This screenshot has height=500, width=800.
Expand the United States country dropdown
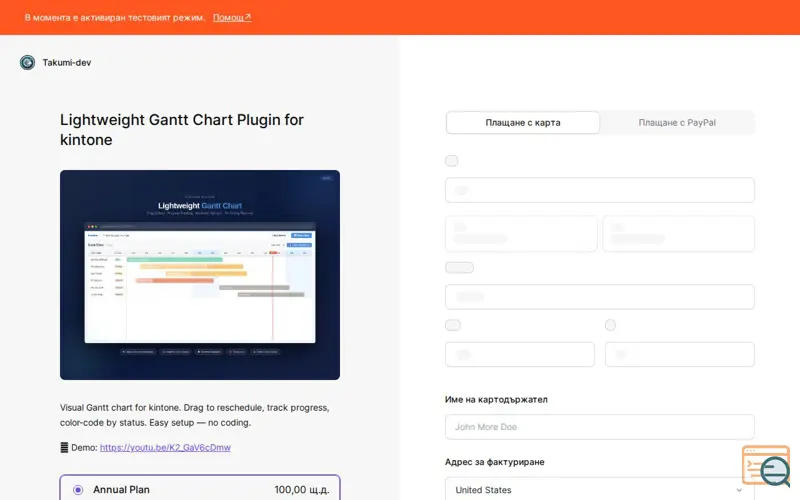pyautogui.click(x=599, y=489)
